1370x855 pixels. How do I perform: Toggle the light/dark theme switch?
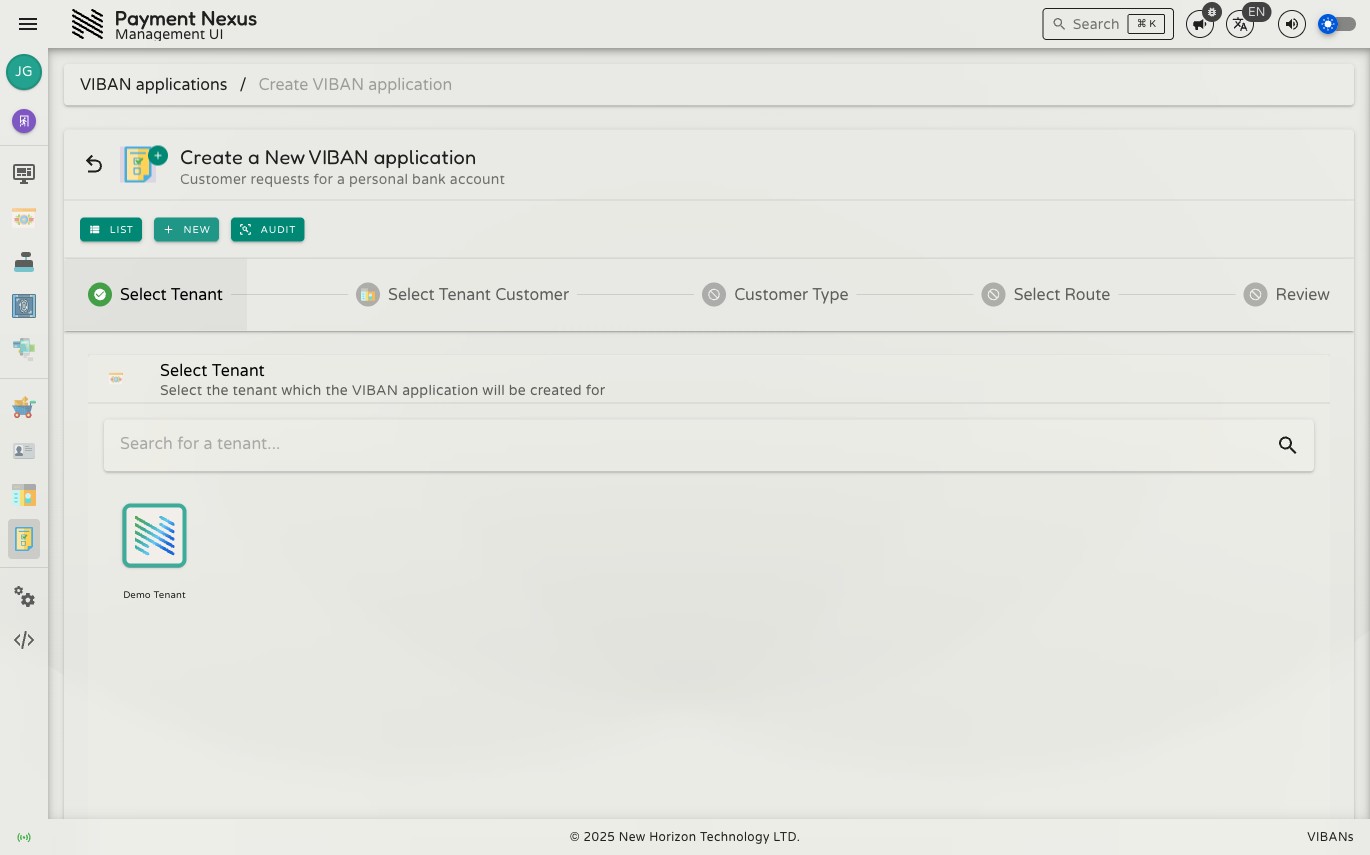(x=1337, y=24)
